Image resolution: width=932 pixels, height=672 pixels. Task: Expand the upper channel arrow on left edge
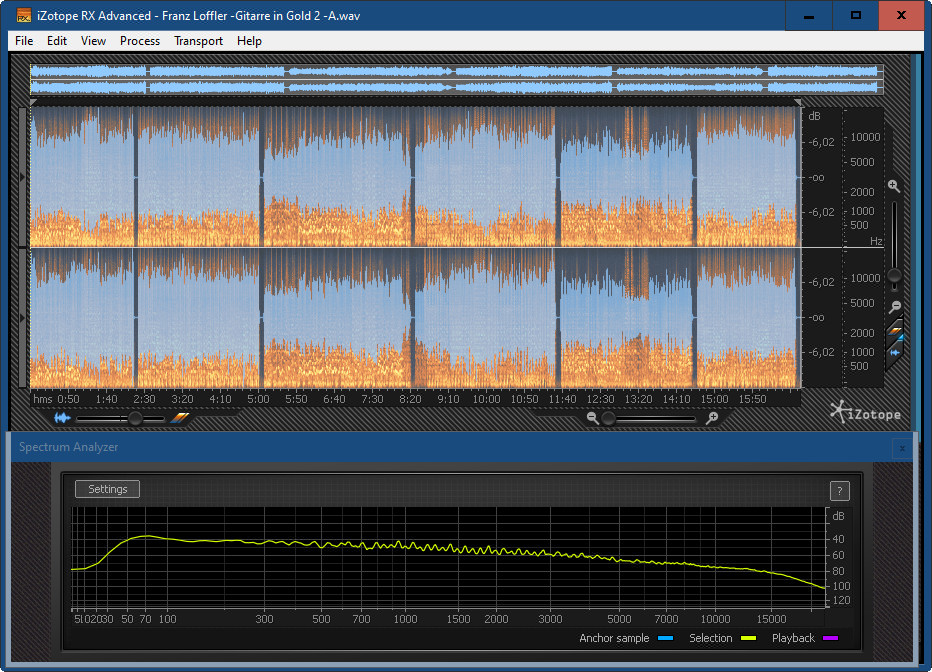tap(24, 177)
